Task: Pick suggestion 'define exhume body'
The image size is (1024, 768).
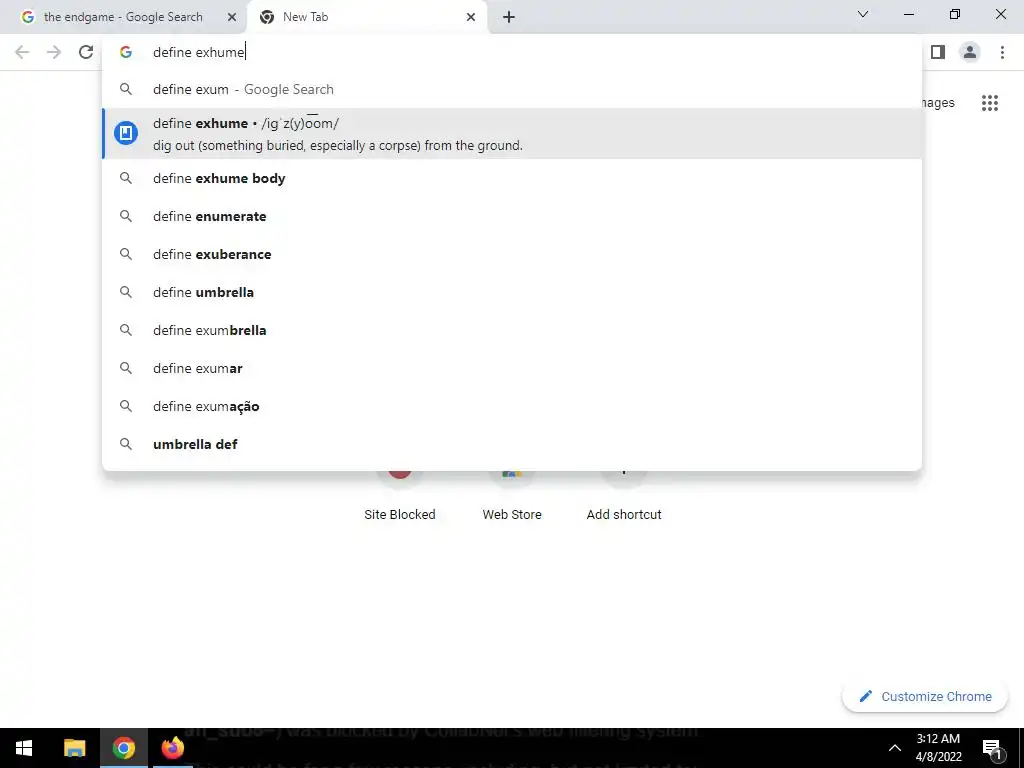Action: pos(512,178)
